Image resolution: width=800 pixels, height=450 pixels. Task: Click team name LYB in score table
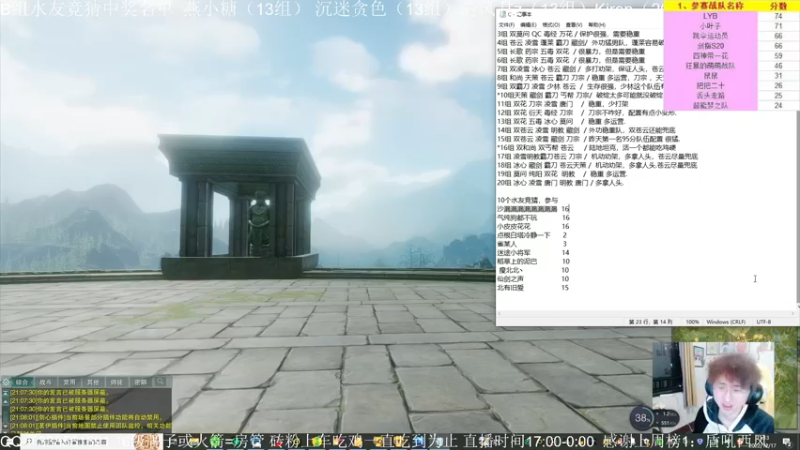(710, 16)
